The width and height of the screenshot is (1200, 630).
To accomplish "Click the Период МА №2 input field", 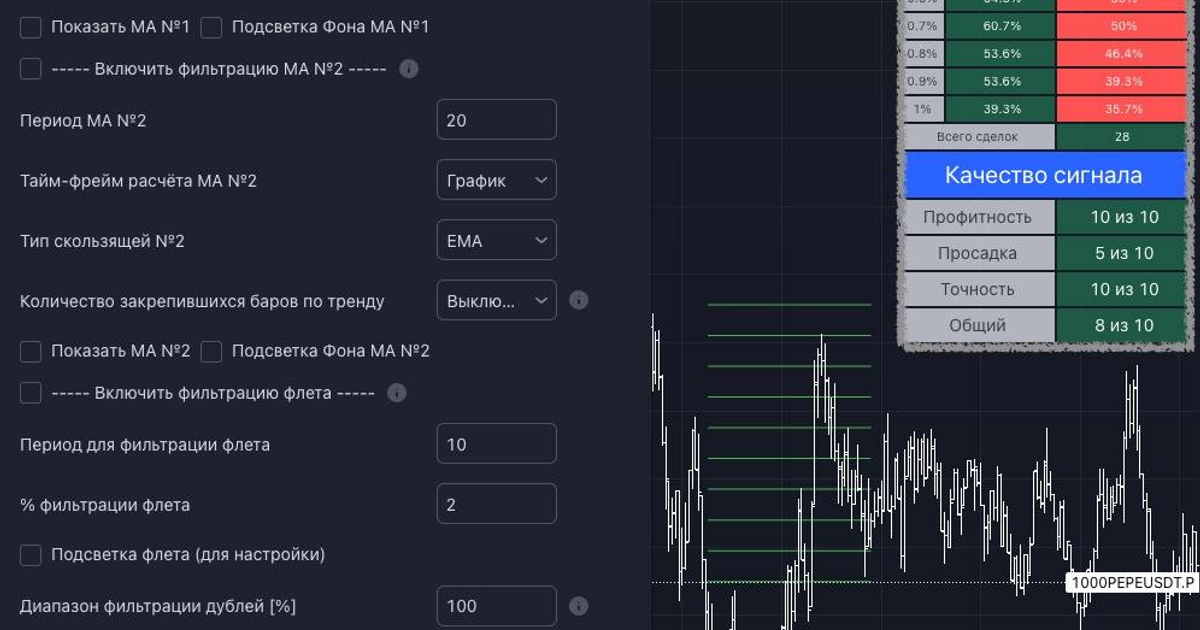I will click(x=497, y=120).
